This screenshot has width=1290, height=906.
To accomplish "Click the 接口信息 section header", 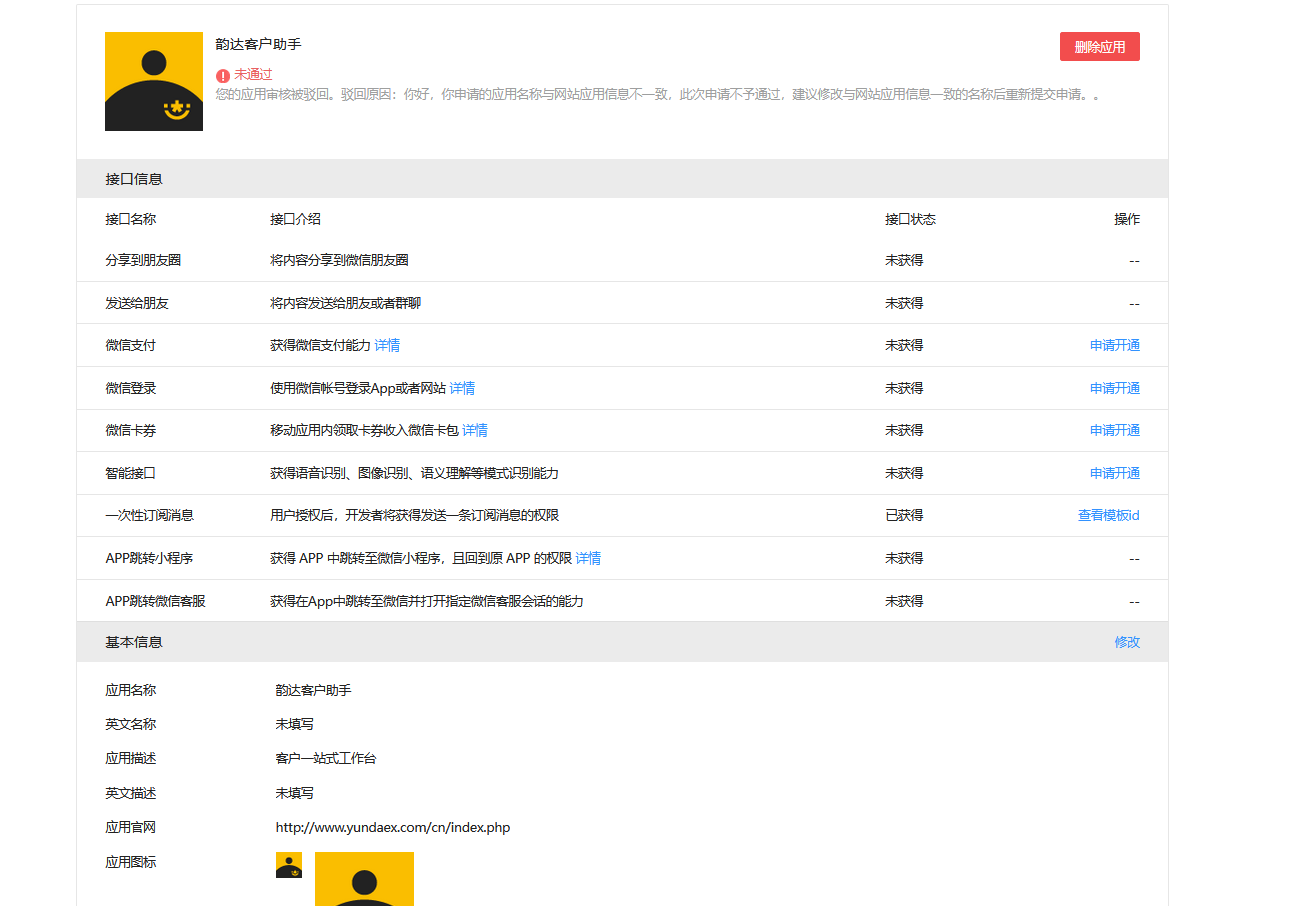I will [x=622, y=179].
